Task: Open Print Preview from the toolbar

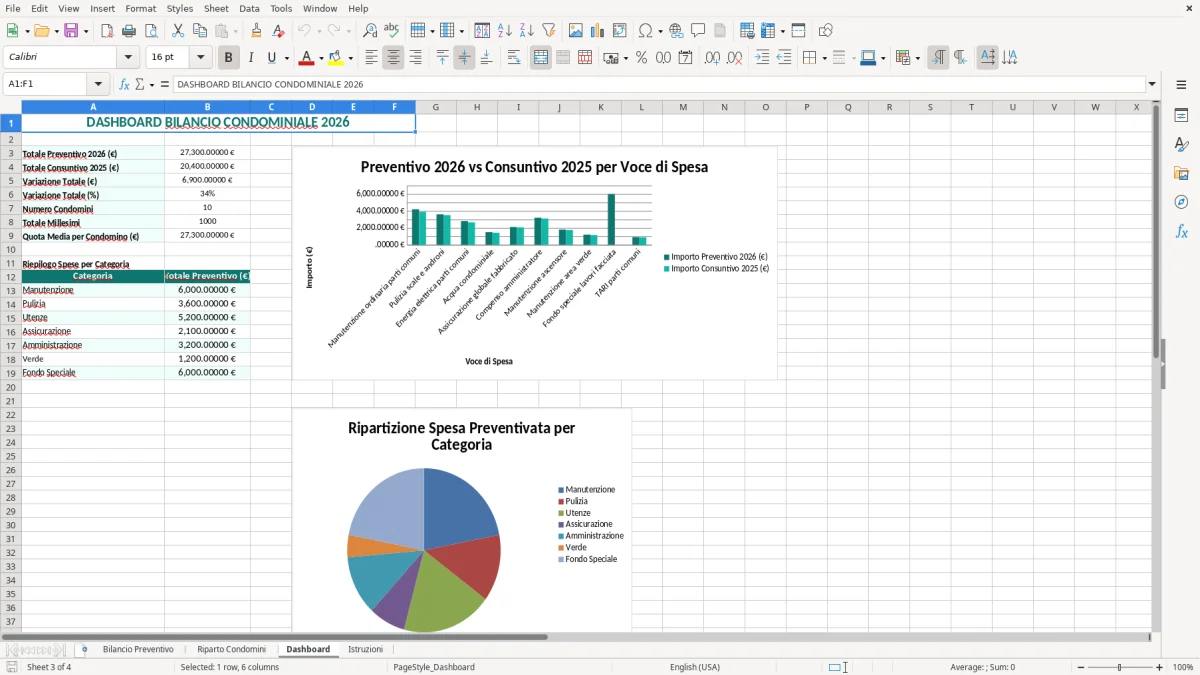Action: pyautogui.click(x=151, y=31)
